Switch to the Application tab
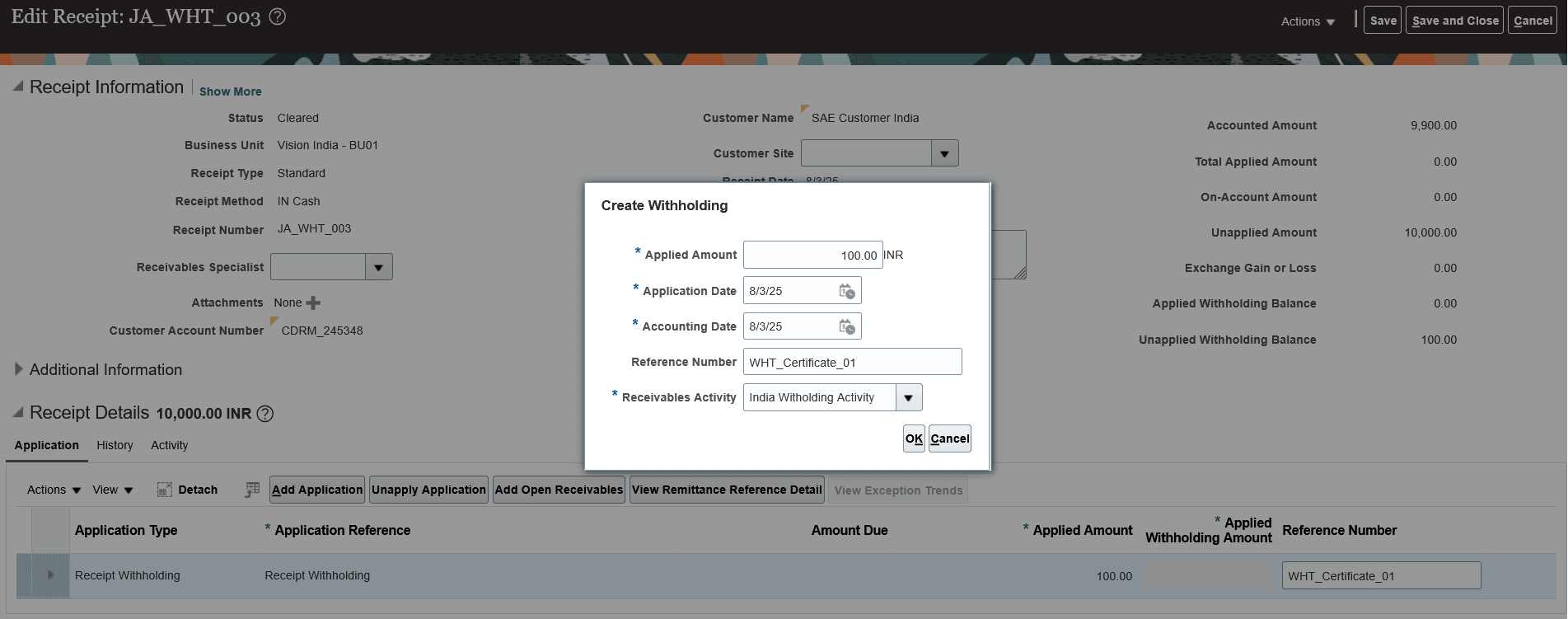The height and width of the screenshot is (619, 1568). [x=47, y=445]
